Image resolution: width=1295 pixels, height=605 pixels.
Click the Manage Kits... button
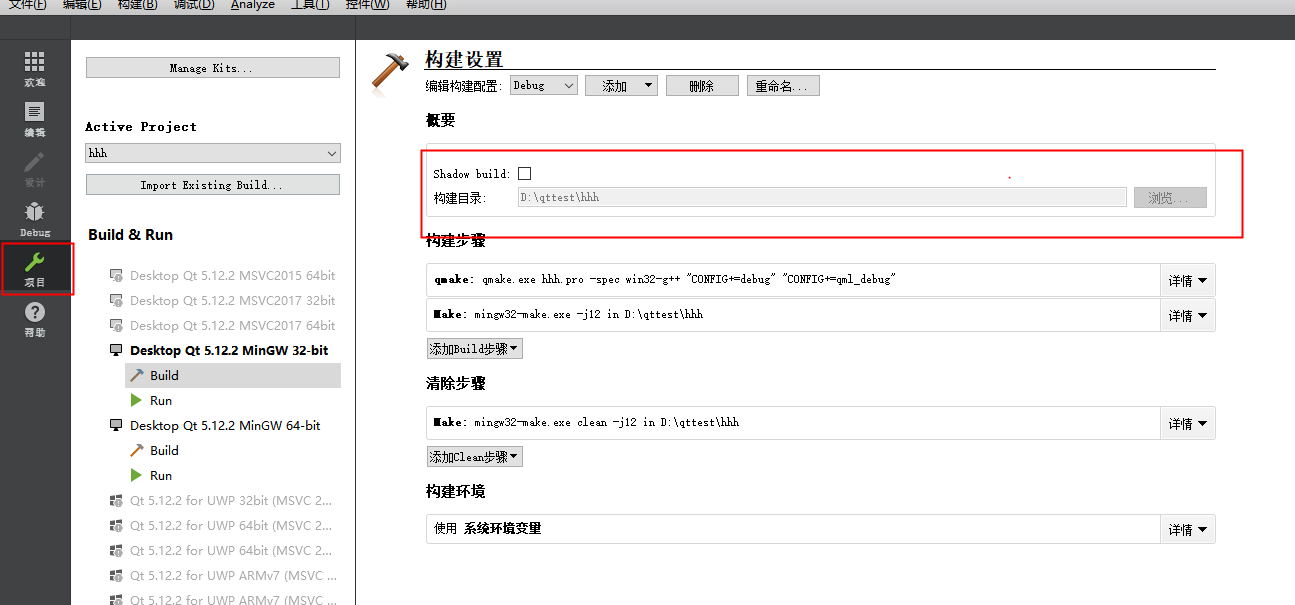pyautogui.click(x=213, y=68)
